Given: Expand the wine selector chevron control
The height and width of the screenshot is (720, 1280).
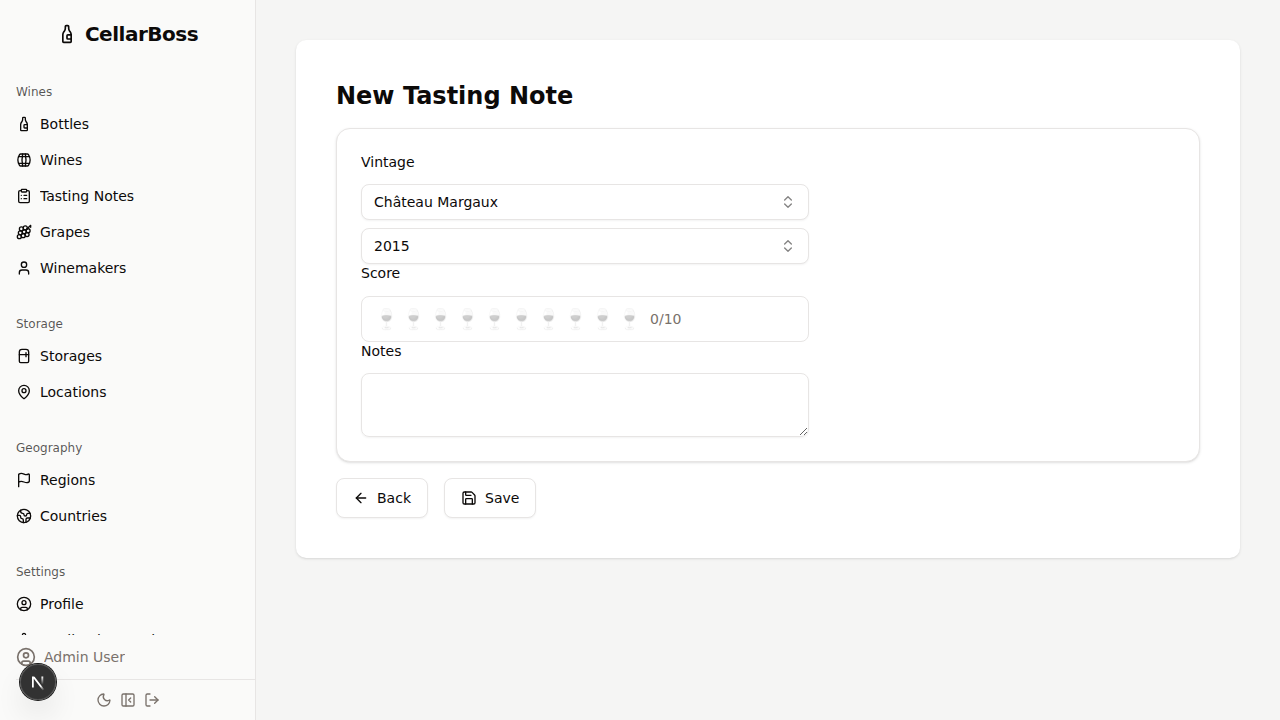Looking at the screenshot, I should pyautogui.click(x=788, y=202).
